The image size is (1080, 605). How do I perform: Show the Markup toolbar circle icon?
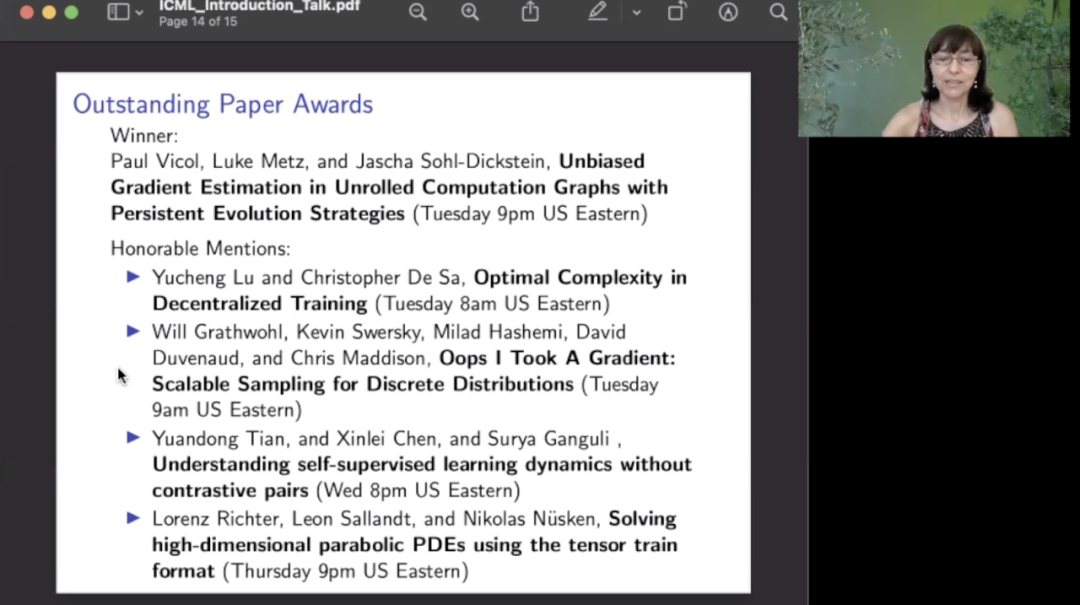(728, 12)
